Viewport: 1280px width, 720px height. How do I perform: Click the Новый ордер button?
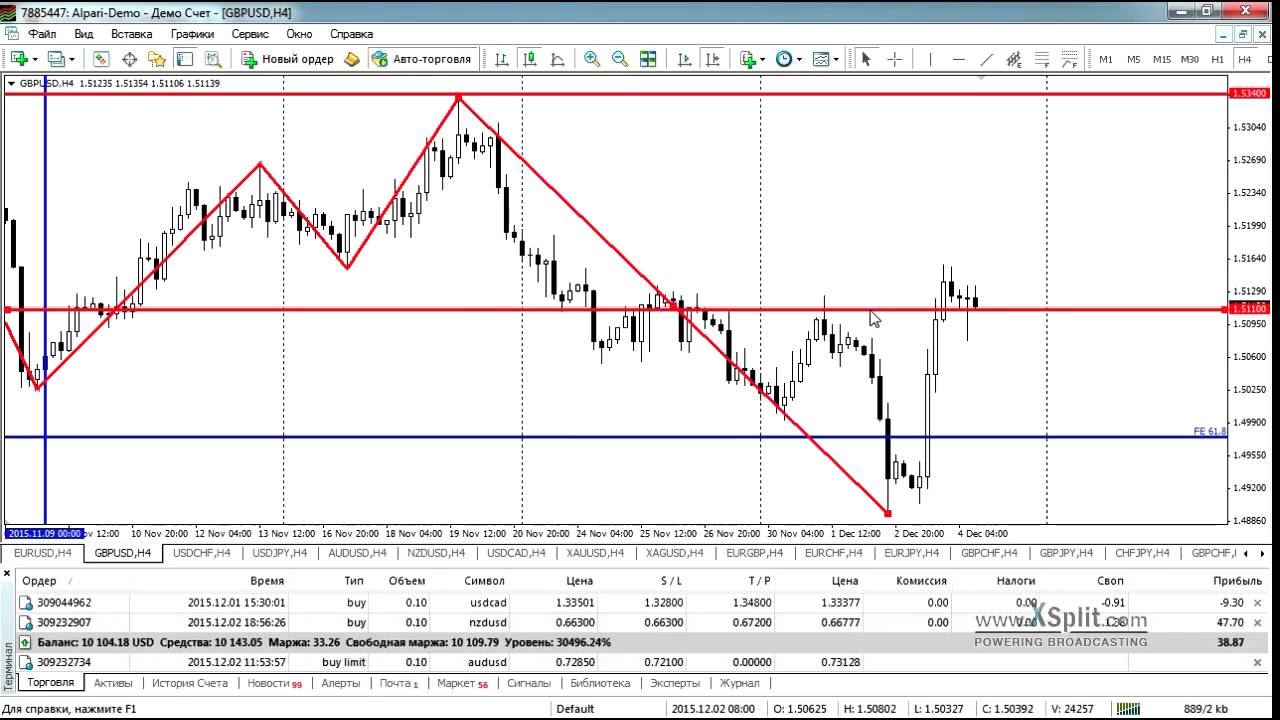tap(287, 59)
